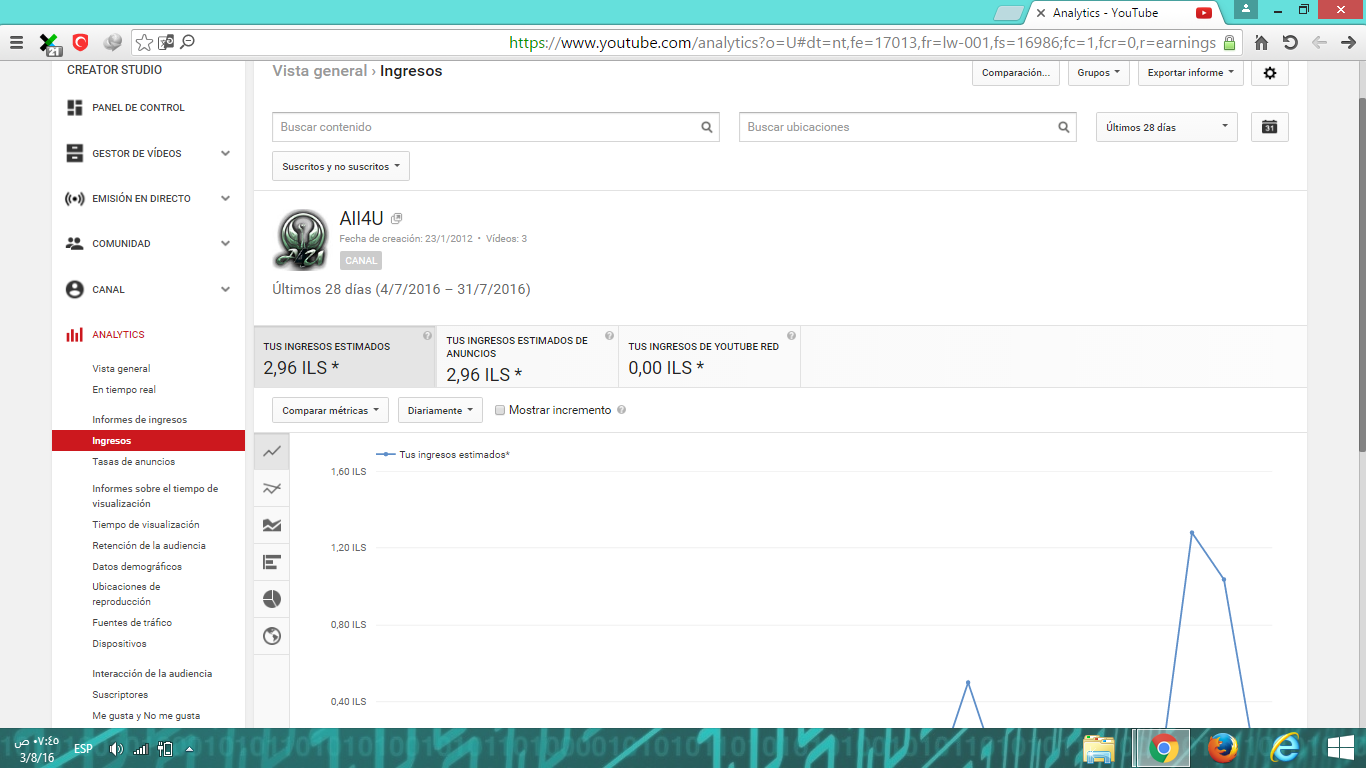The image size is (1366, 768).
Task: Open the red shield extension
Action: point(81,42)
